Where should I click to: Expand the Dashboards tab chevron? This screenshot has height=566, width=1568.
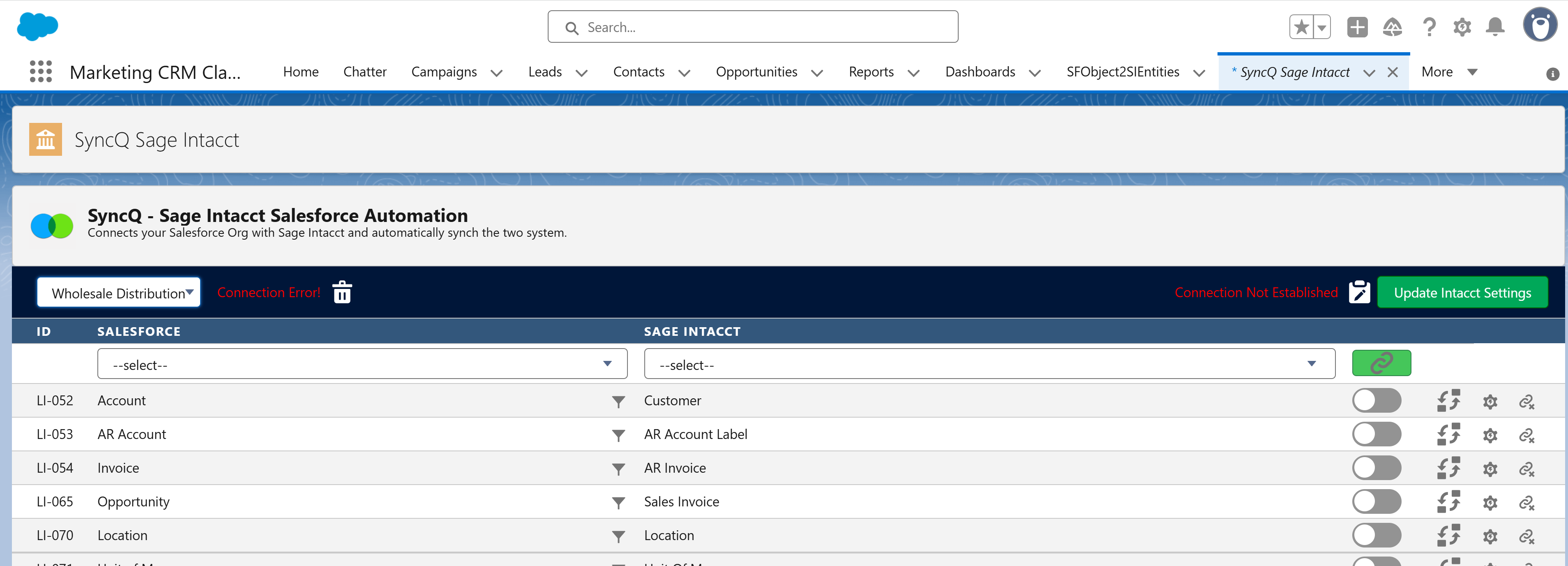coord(1034,73)
